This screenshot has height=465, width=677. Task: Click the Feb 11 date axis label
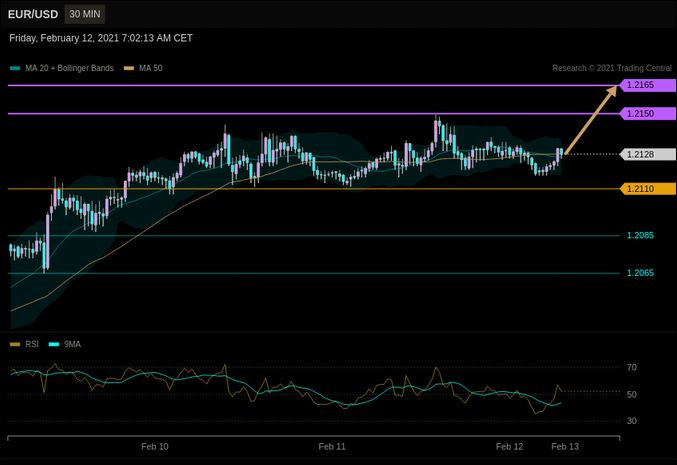332,446
